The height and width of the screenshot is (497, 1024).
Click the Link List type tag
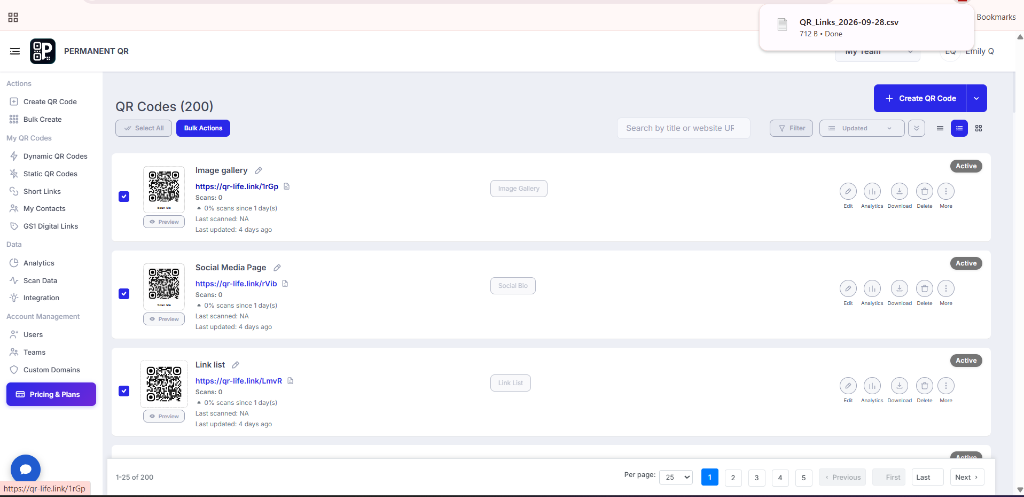point(510,383)
